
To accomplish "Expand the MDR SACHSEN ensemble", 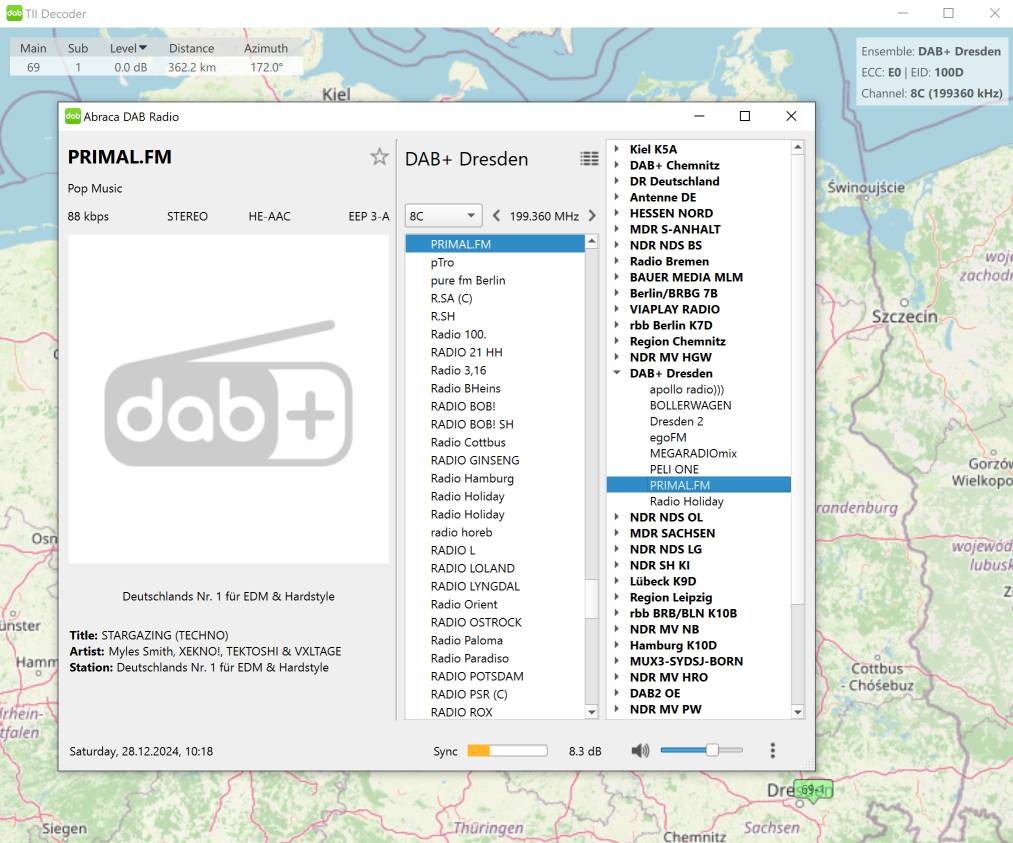I will coord(617,533).
